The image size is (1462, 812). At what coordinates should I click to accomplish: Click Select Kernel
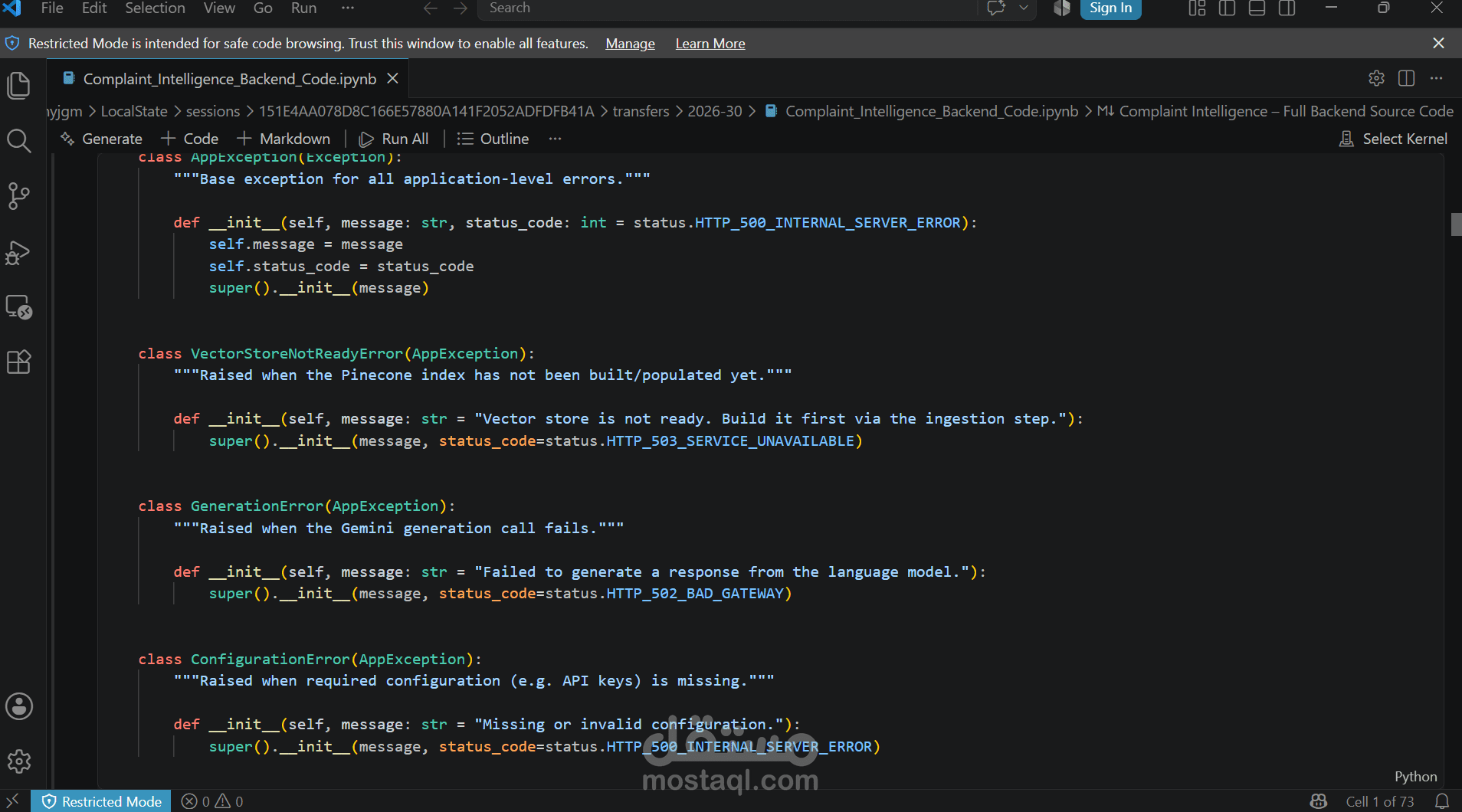1393,139
